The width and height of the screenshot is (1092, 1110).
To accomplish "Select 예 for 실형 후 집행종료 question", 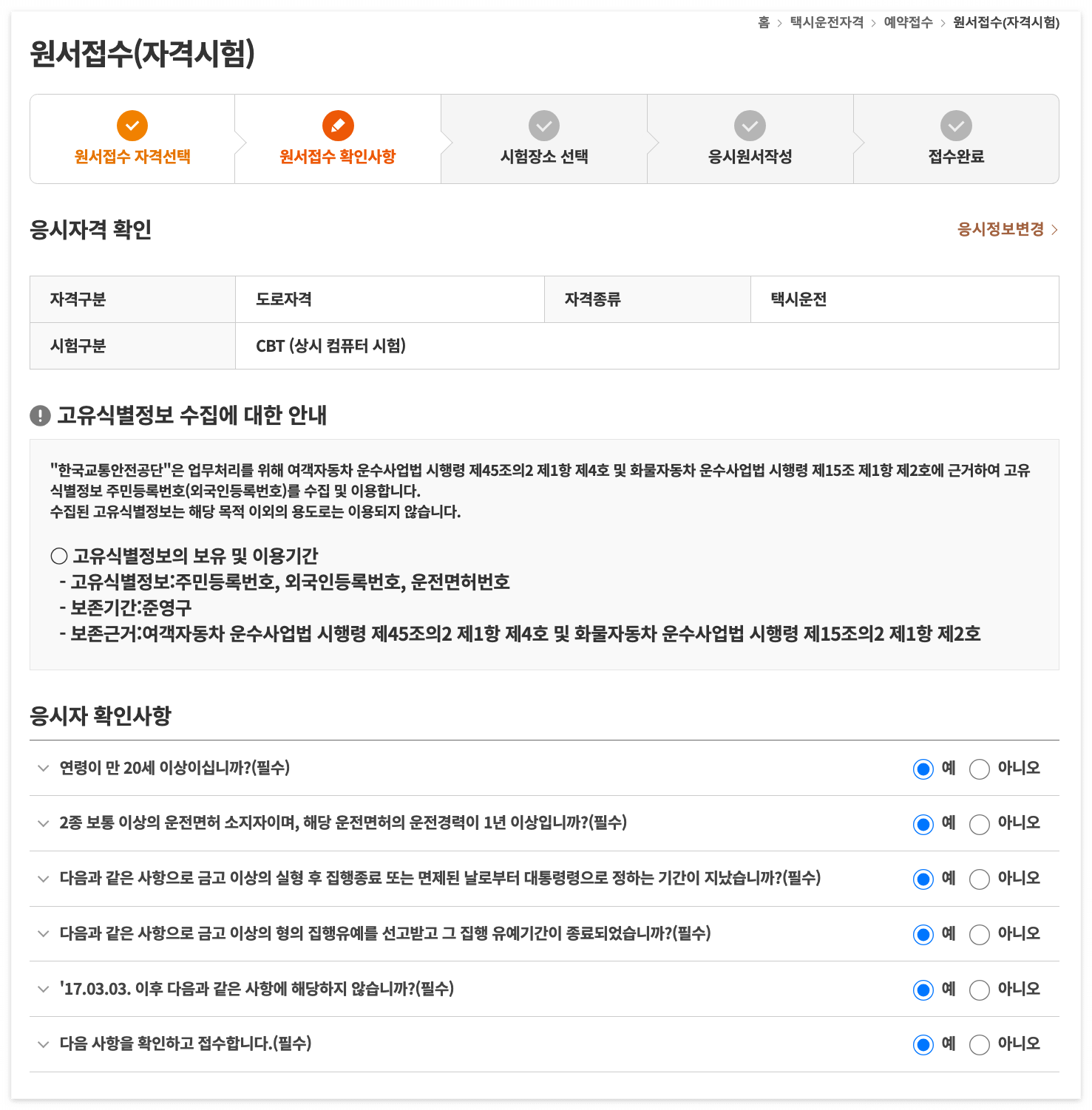I will (923, 879).
